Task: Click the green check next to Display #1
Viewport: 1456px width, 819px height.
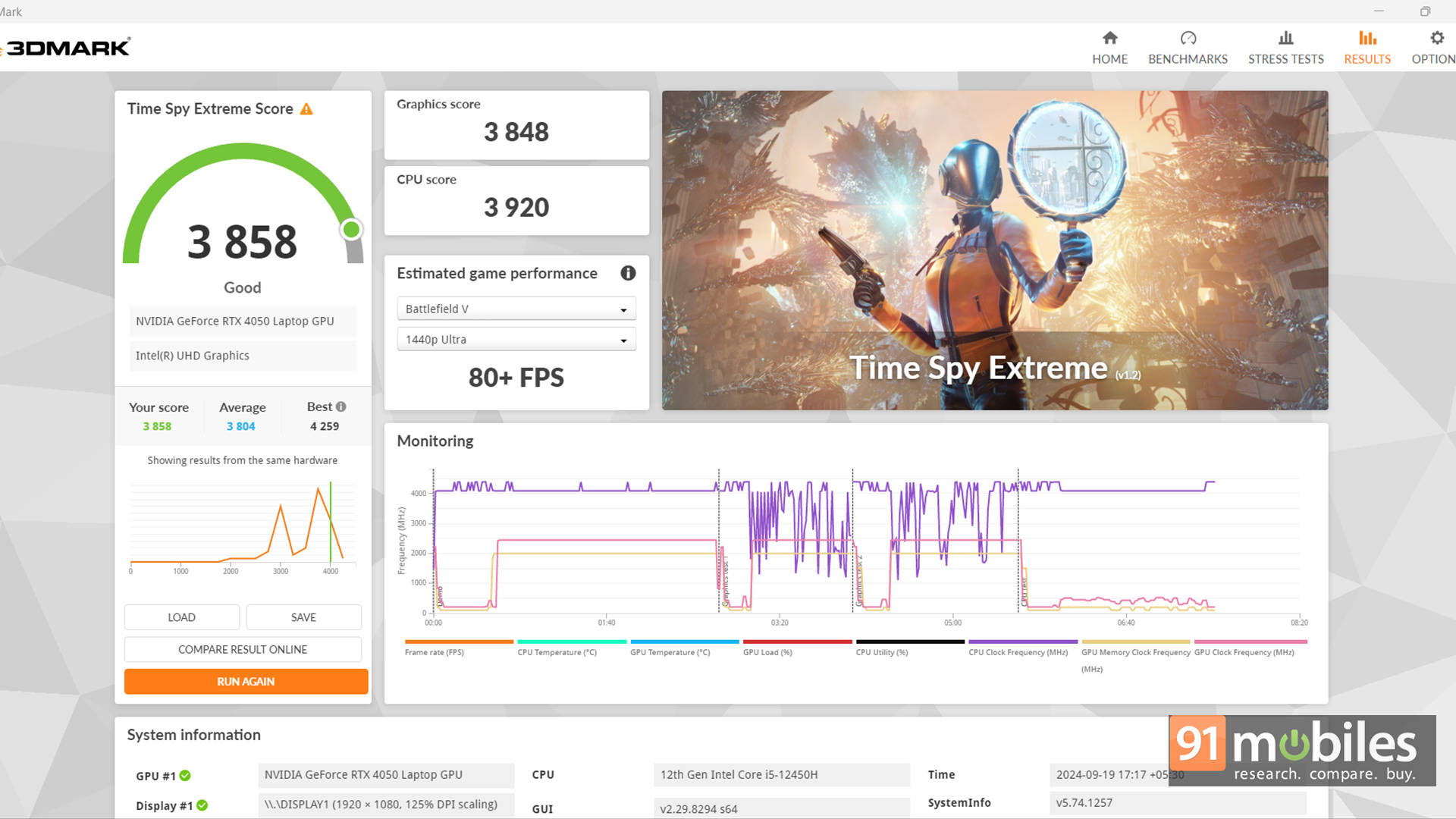Action: click(x=202, y=805)
